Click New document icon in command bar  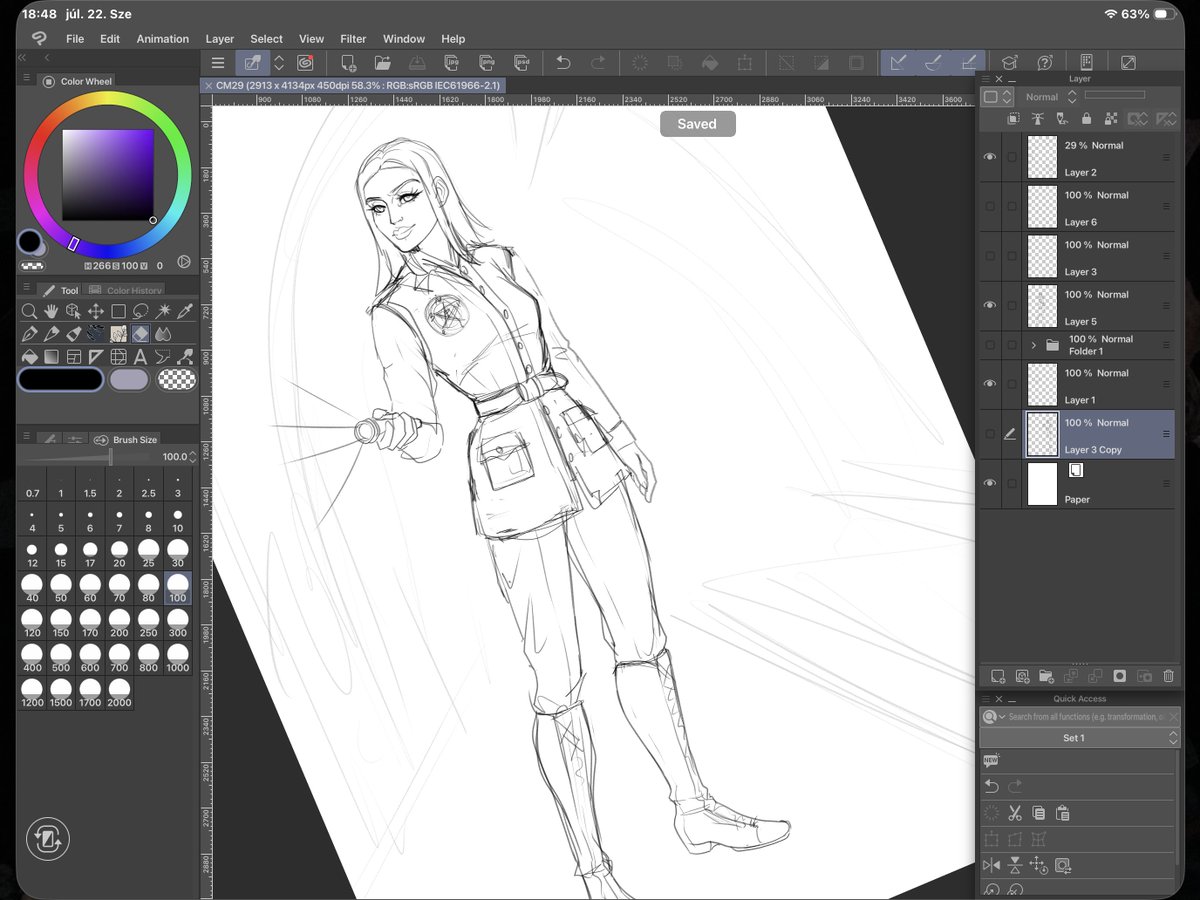[349, 63]
